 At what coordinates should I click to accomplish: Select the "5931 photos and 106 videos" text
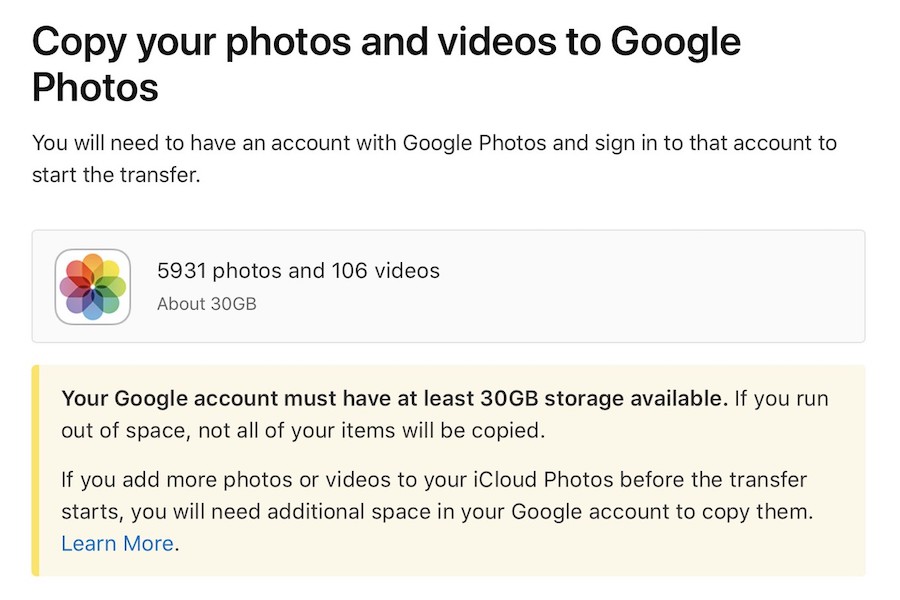(x=298, y=270)
